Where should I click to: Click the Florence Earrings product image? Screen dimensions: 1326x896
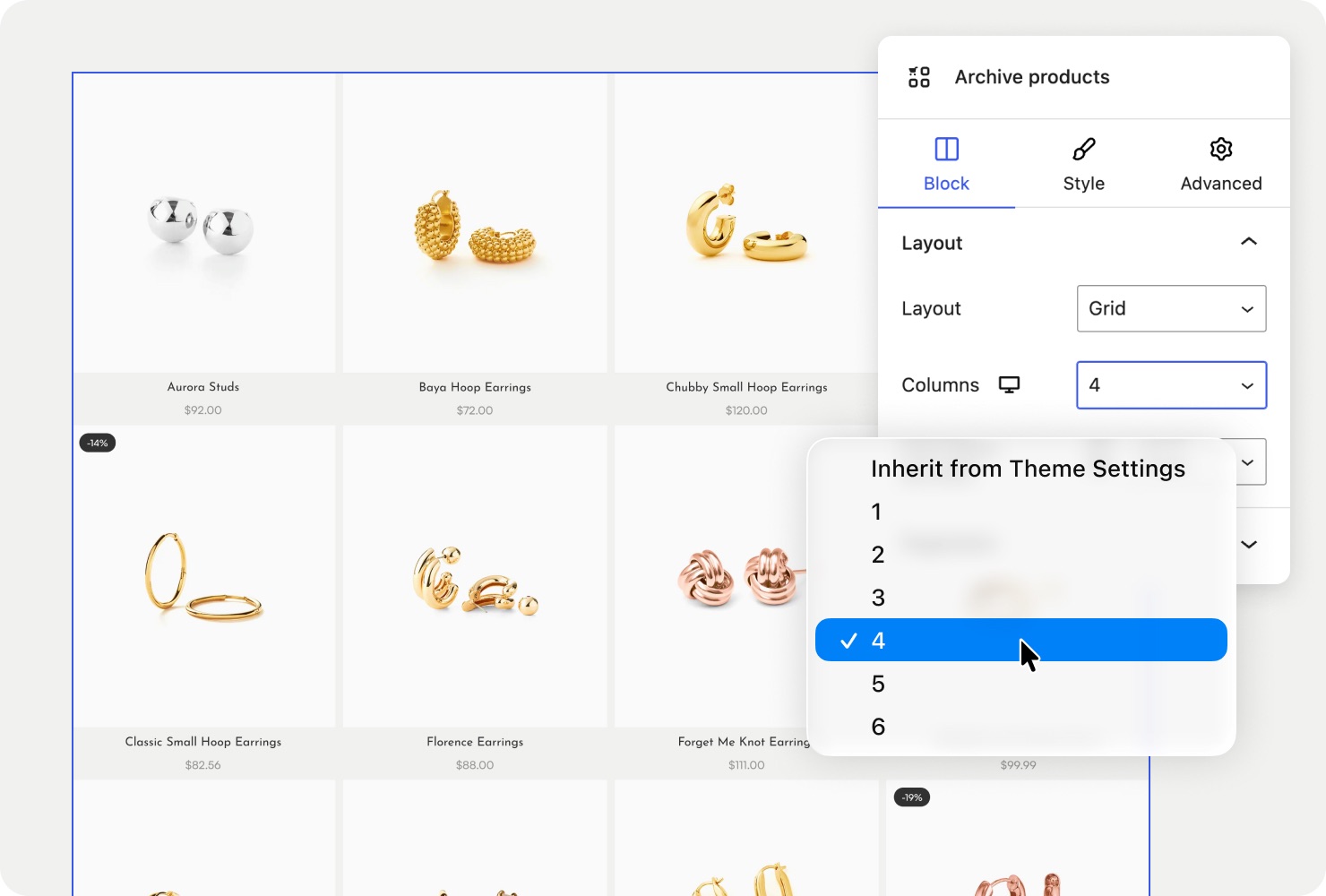point(475,577)
